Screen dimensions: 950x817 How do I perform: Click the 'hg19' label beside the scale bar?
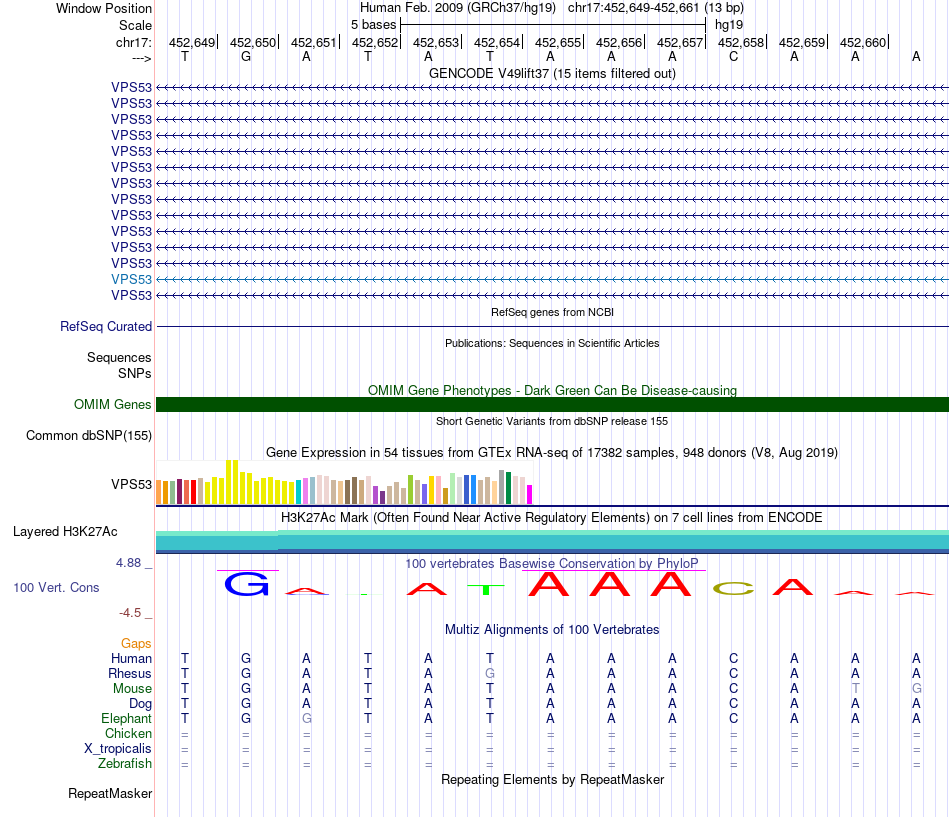click(729, 25)
